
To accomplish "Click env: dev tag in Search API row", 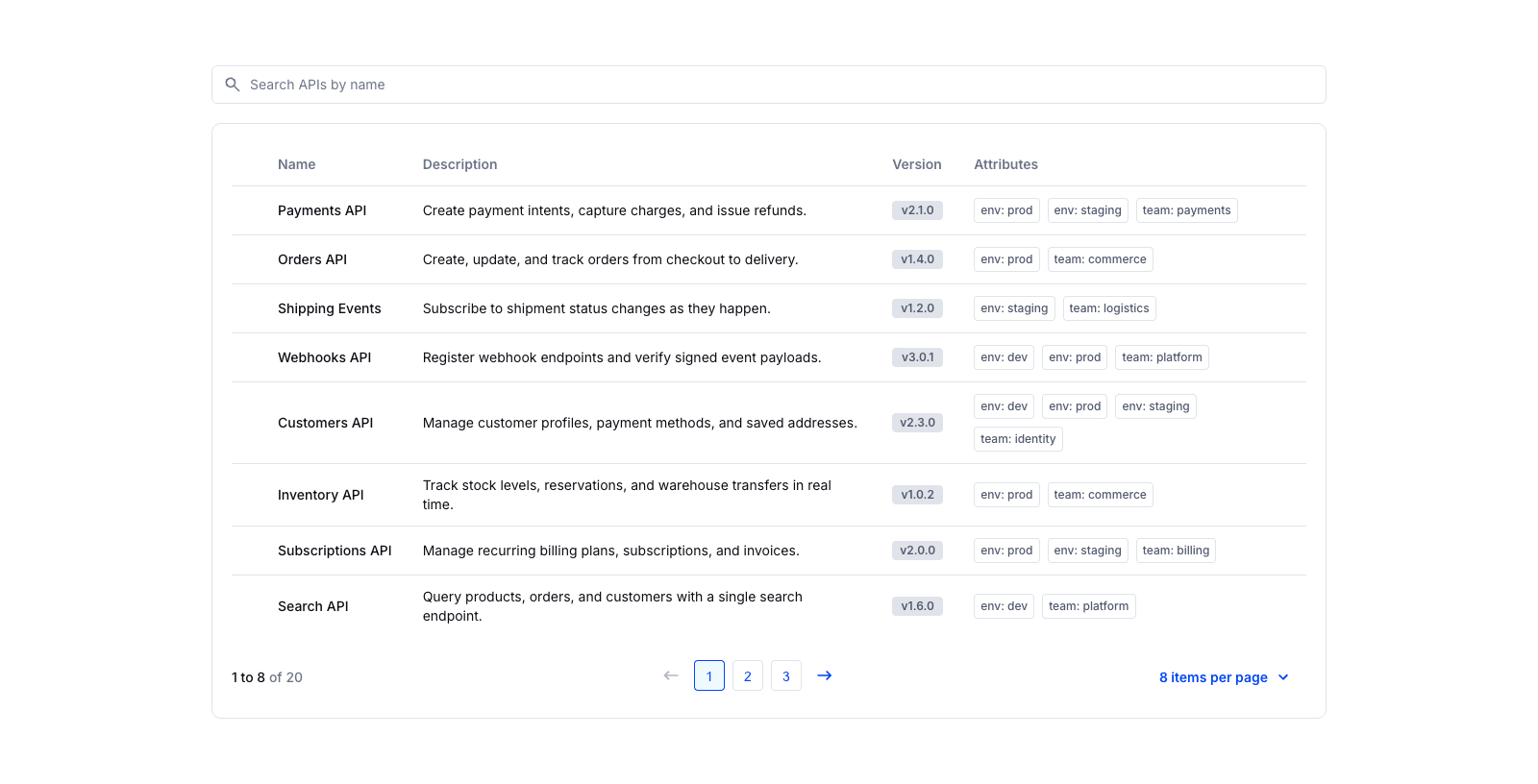I will [1004, 606].
